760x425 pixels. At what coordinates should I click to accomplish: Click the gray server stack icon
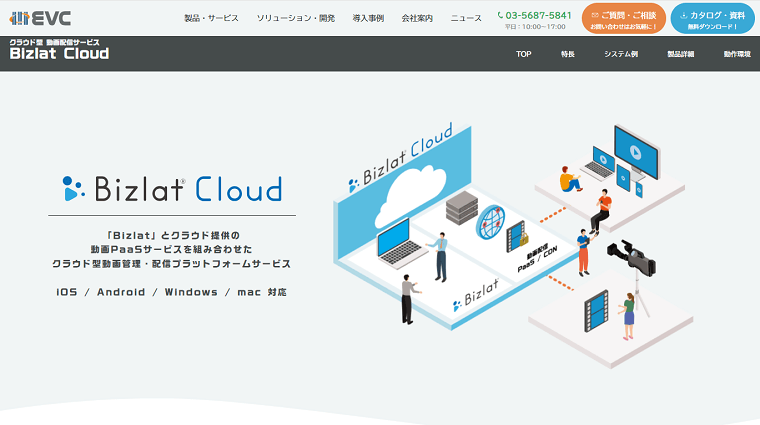(461, 208)
